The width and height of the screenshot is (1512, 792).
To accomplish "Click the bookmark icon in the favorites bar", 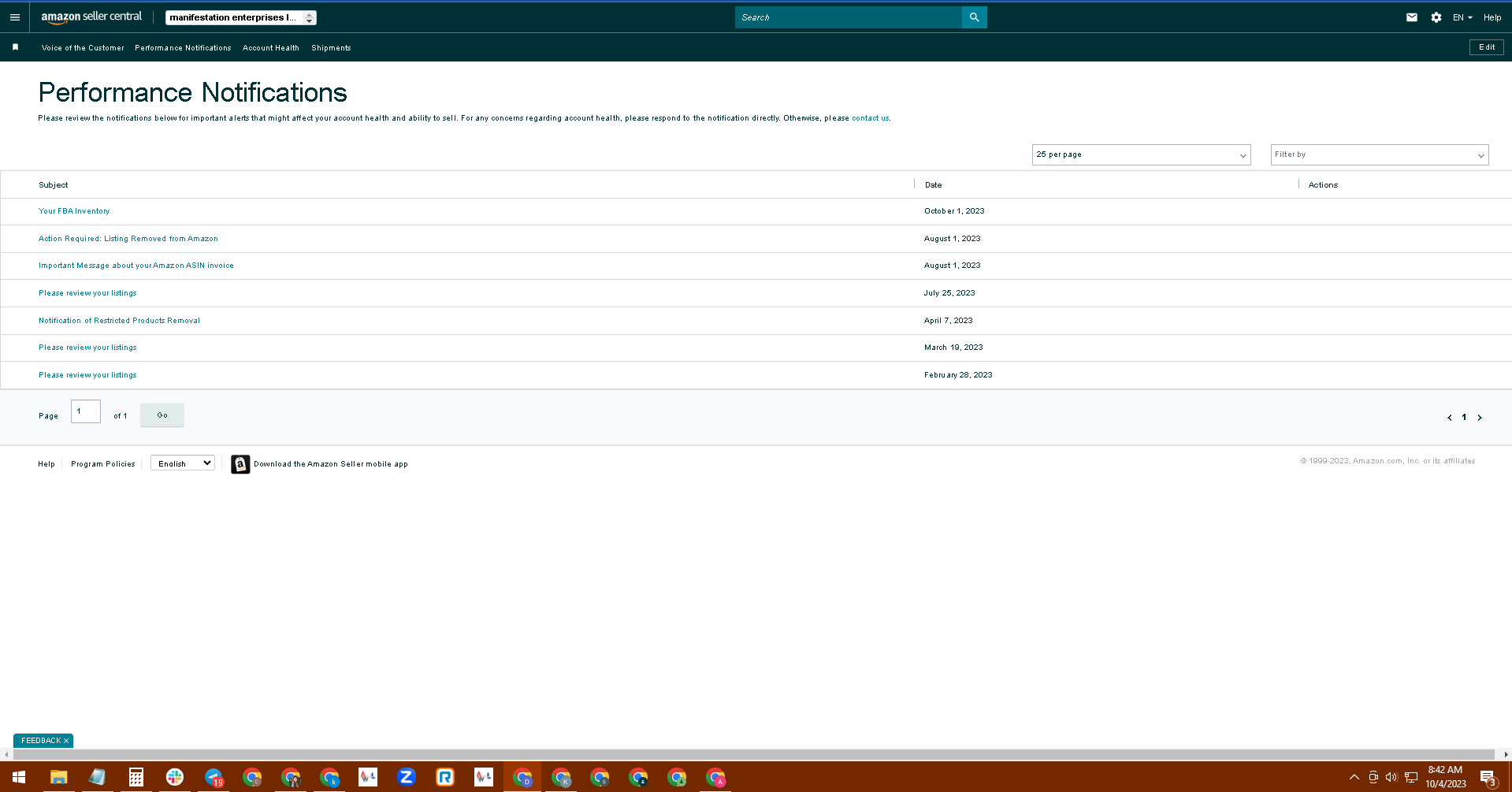I will 15,47.
